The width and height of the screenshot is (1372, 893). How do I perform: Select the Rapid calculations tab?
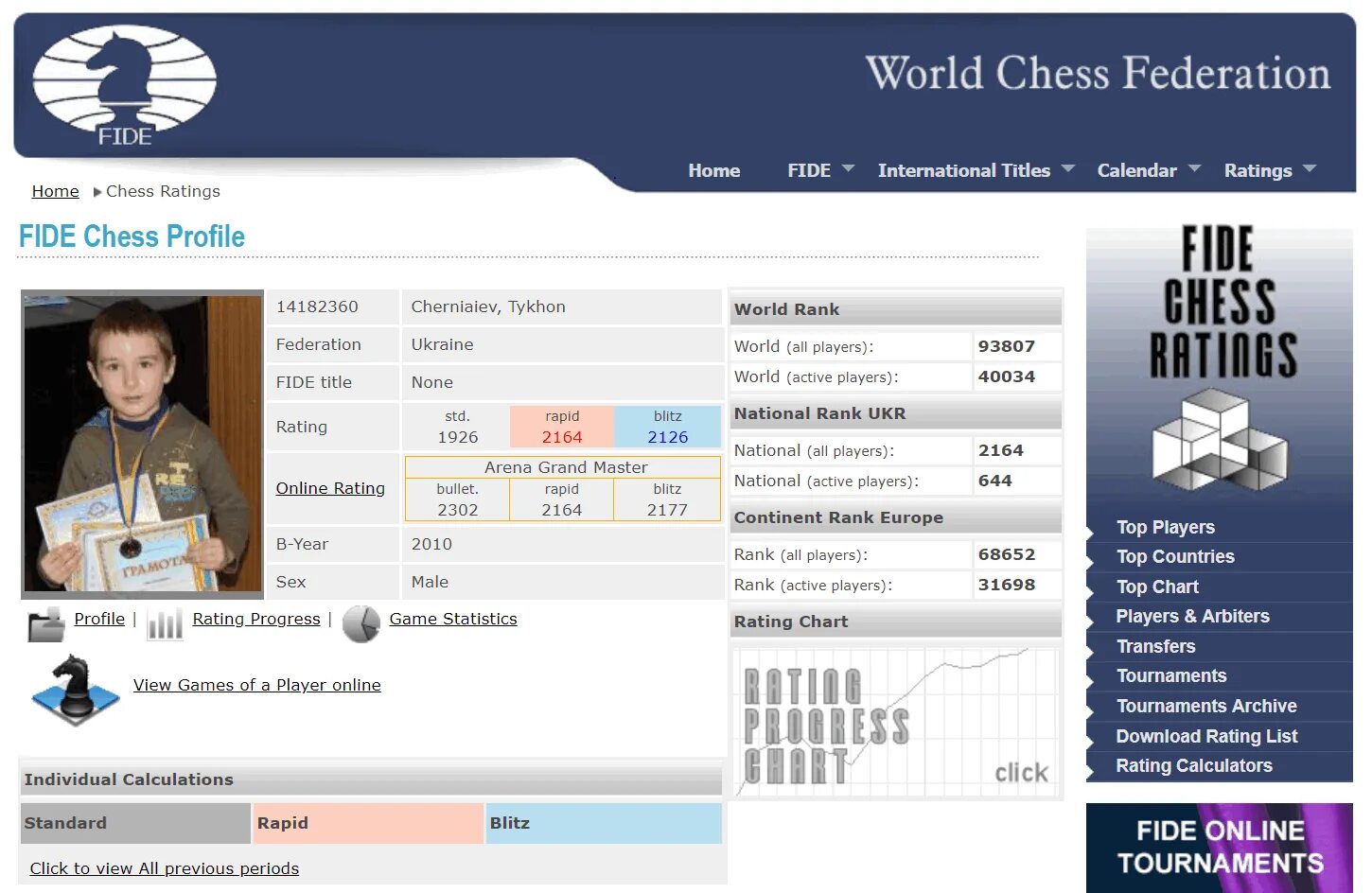point(368,823)
